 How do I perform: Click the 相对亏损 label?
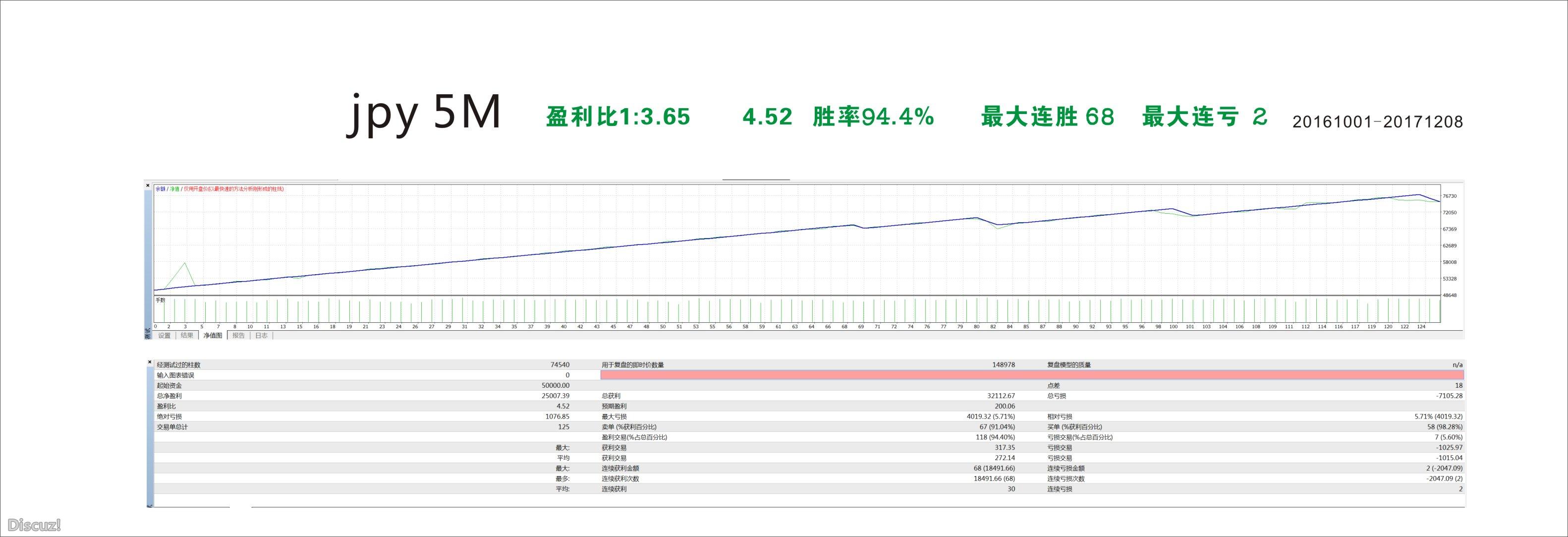pos(1060,417)
